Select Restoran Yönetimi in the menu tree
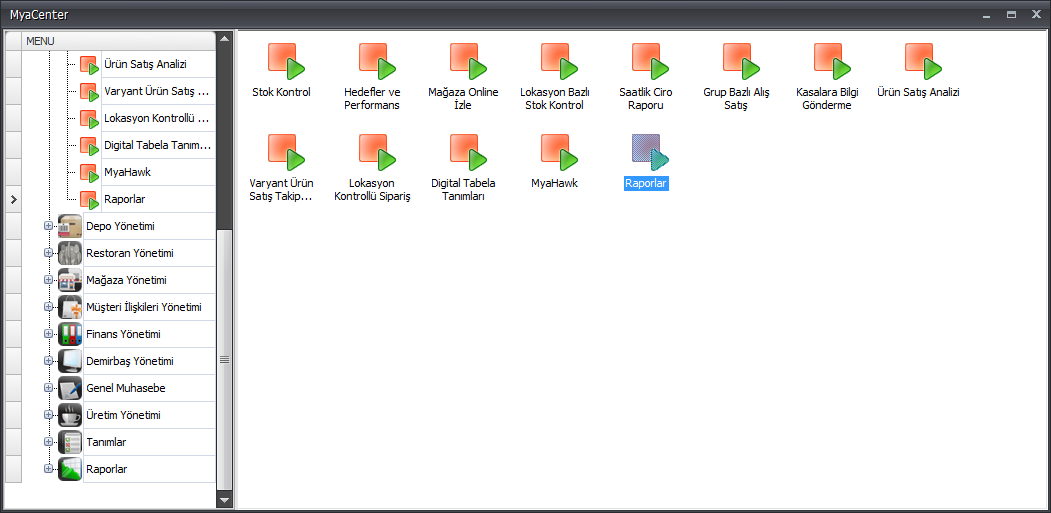 (x=130, y=253)
